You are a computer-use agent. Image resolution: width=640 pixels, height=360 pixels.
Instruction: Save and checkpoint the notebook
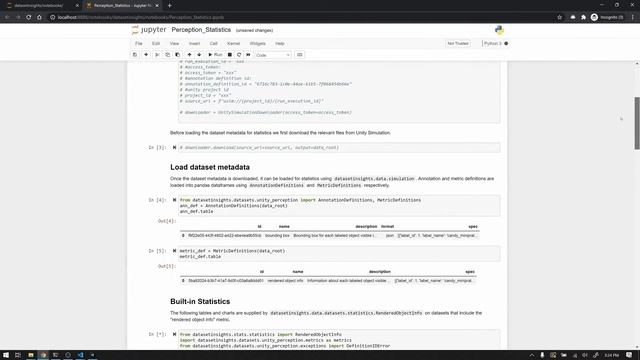click(135, 55)
